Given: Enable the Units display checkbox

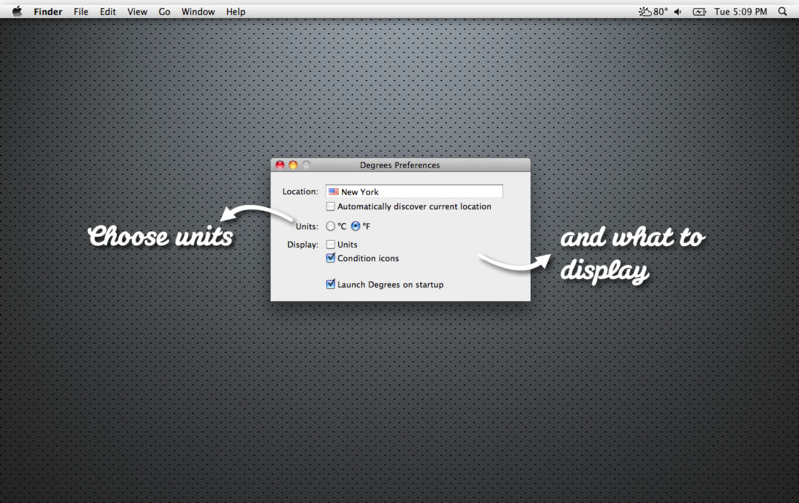Looking at the screenshot, I should 331,245.
